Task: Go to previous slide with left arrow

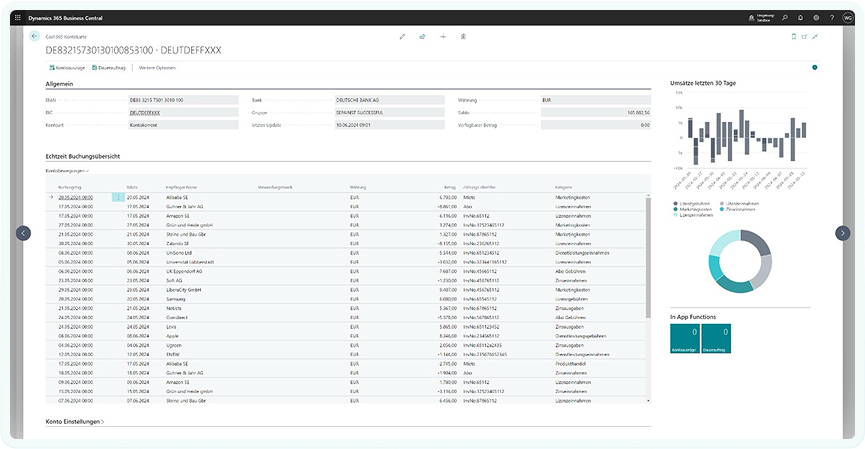Action: tap(23, 233)
